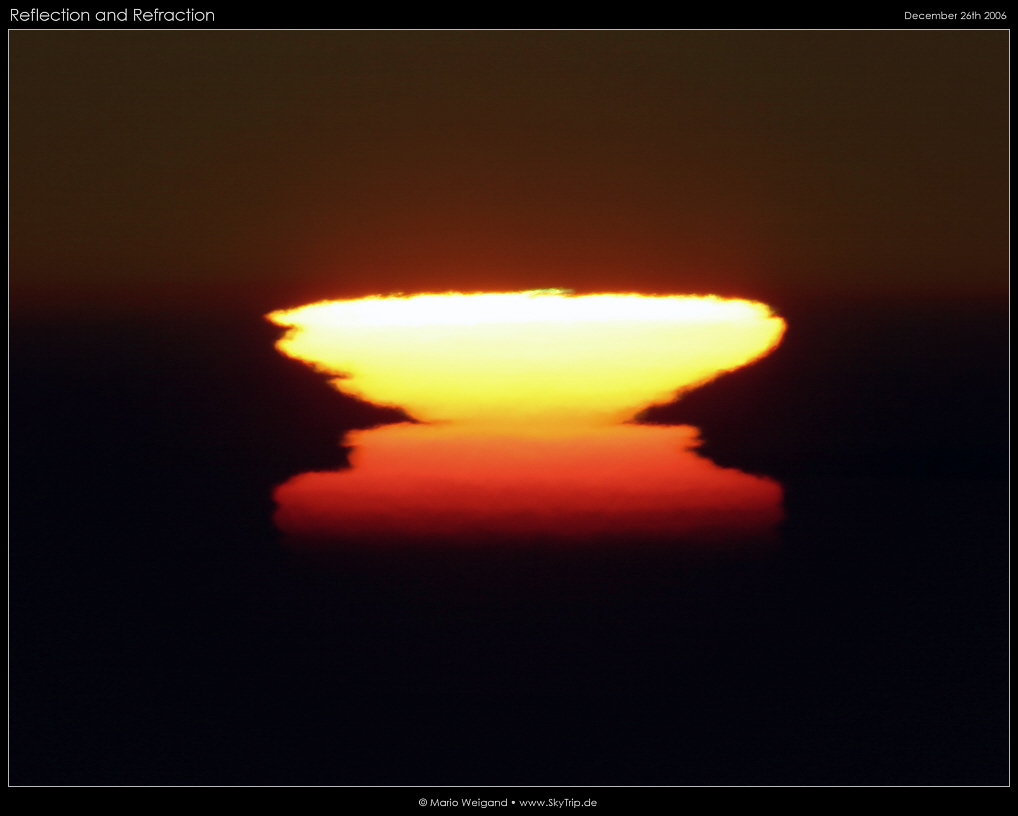This screenshot has width=1018, height=816.
Task: Select the word "Refraction" in the title
Action: pos(173,15)
